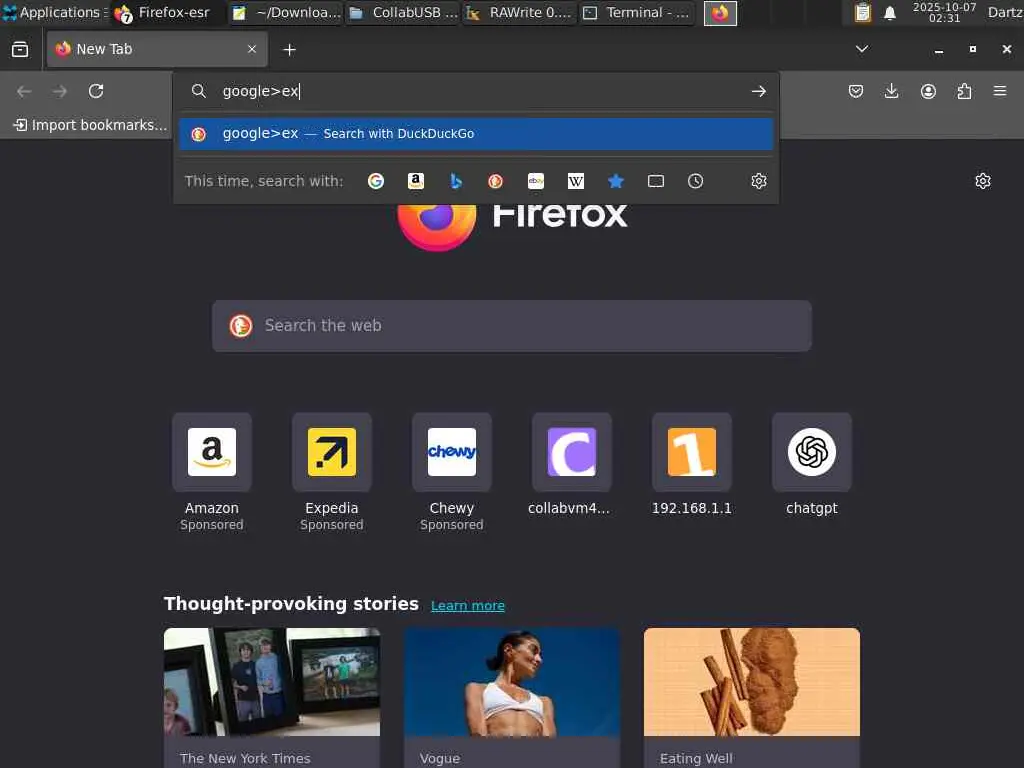Open The New York Times story thumbnail

(272, 682)
